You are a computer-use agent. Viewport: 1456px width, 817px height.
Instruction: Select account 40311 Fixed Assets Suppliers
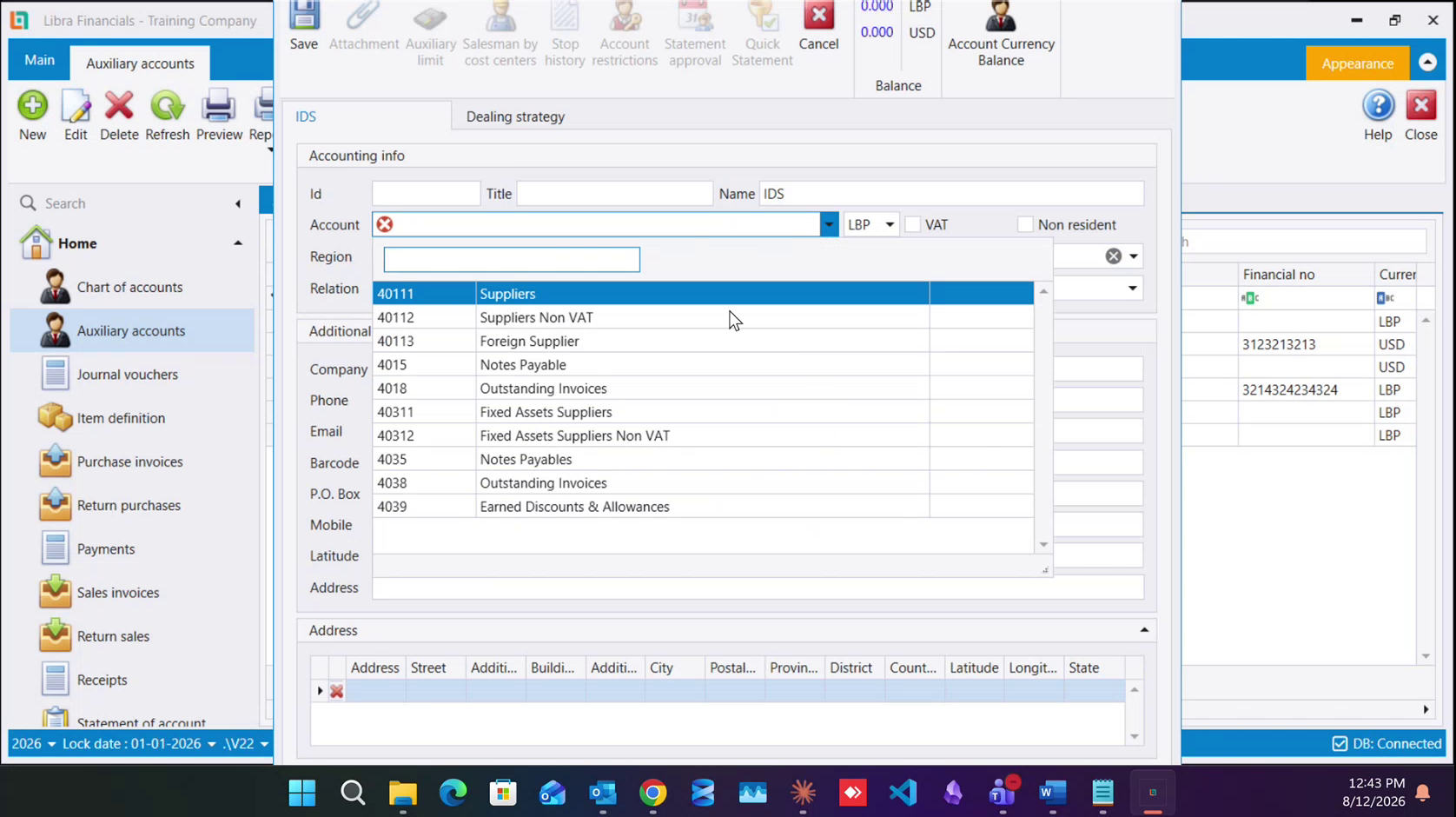(703, 412)
